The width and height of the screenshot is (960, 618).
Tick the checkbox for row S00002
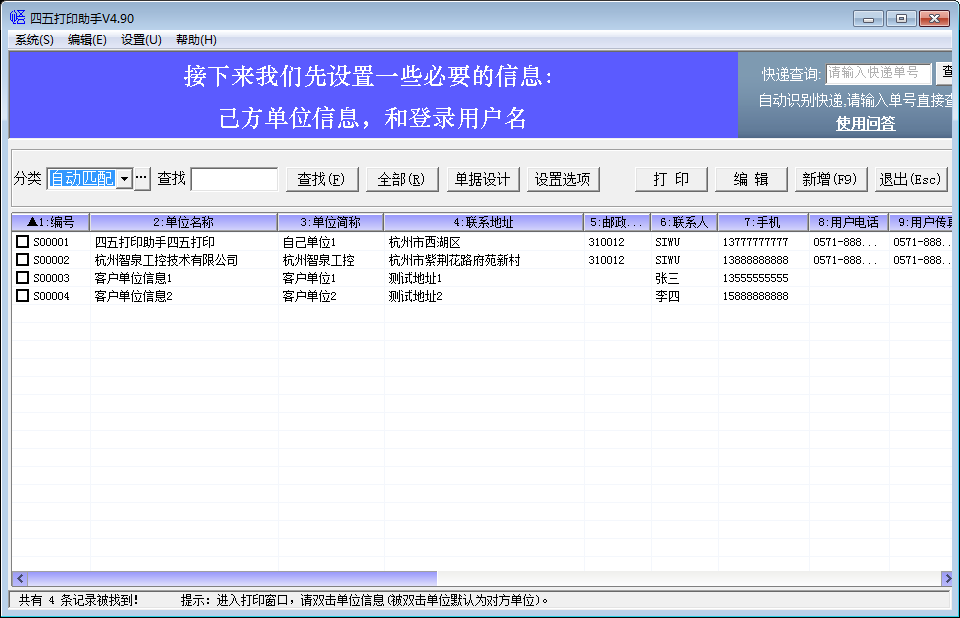(x=22, y=260)
